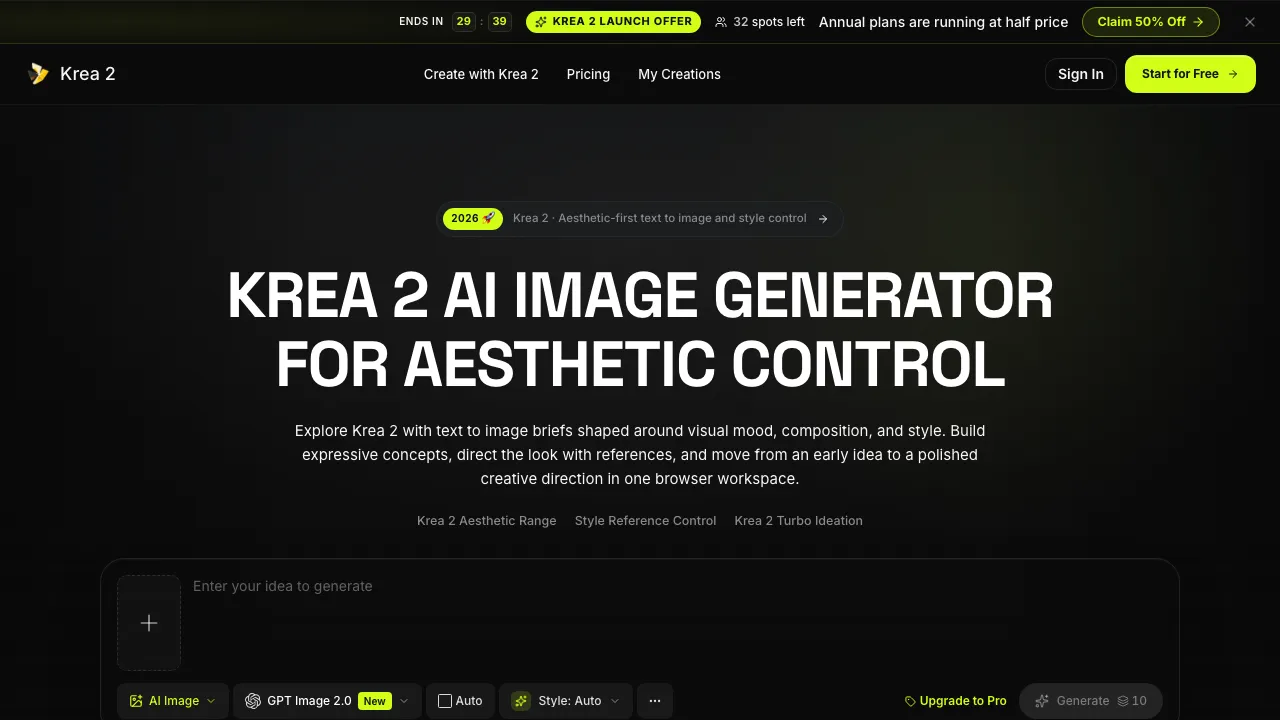The image size is (1280, 720).
Task: Open the AI Image type dropdown
Action: click(173, 701)
